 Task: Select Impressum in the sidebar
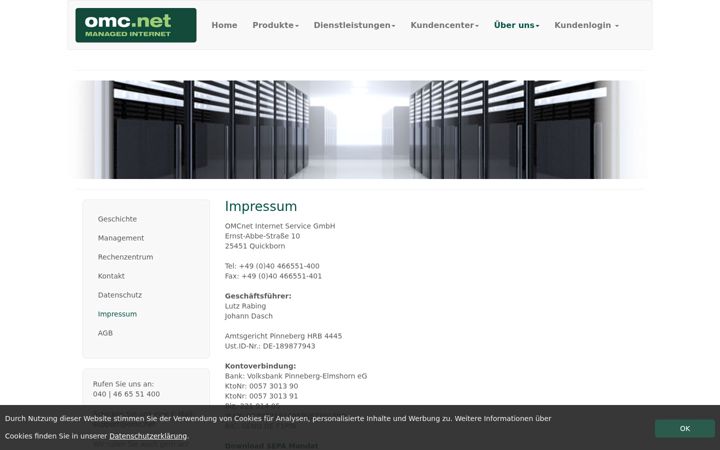click(x=117, y=314)
